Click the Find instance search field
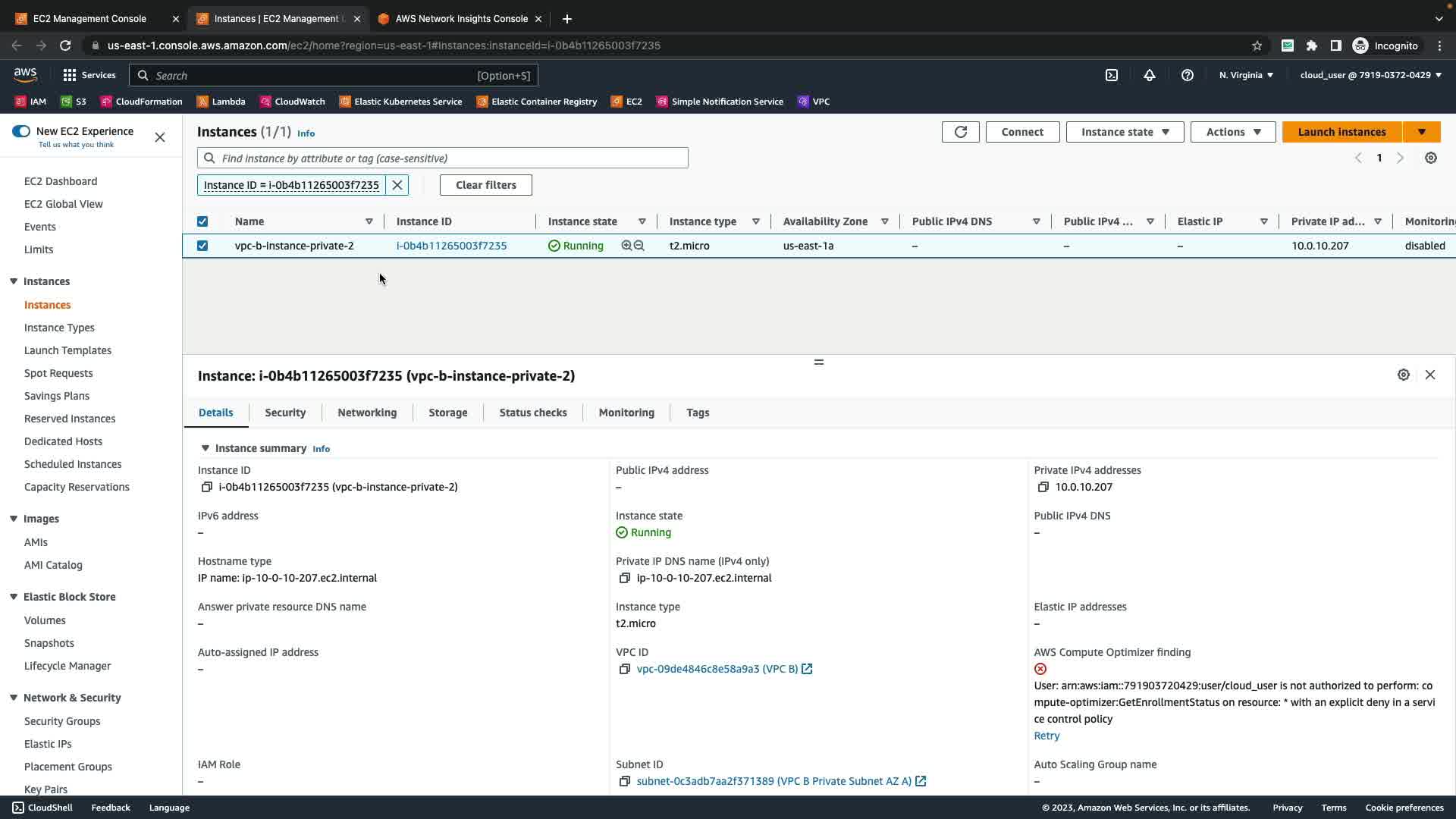The image size is (1456, 819). click(x=443, y=158)
